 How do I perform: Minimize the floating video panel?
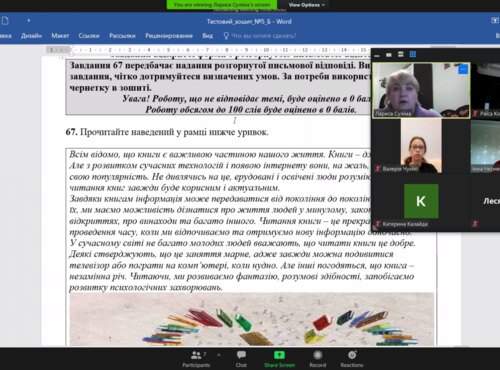click(x=377, y=55)
